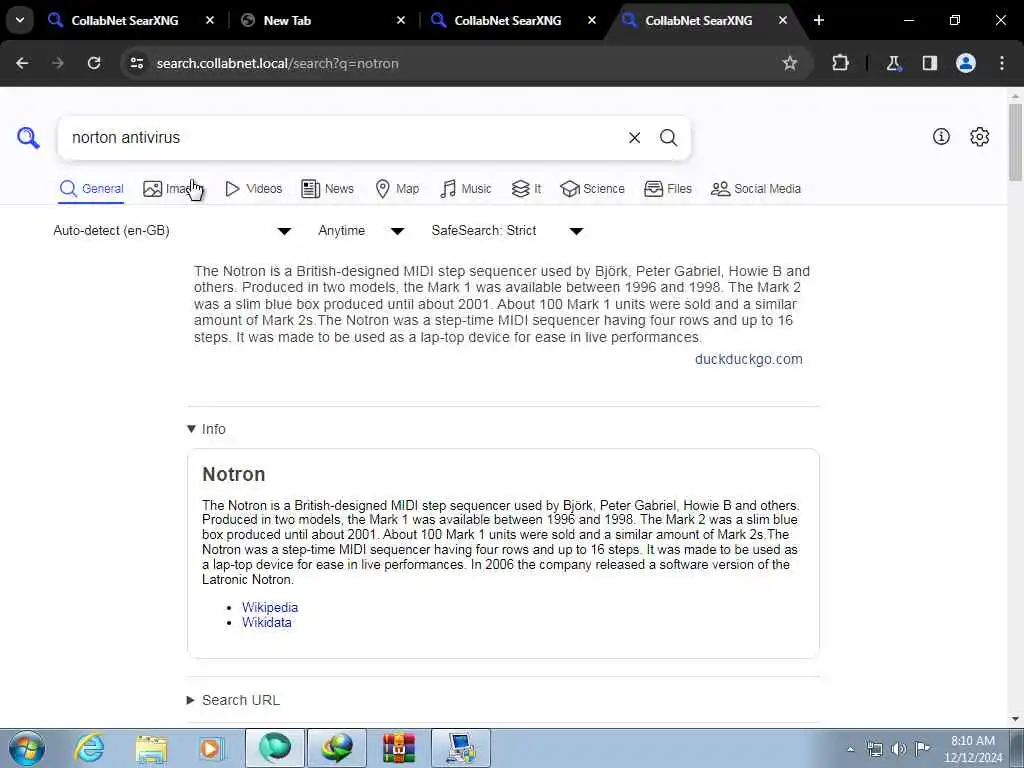Switch to the Science category
The height and width of the screenshot is (768, 1024).
pos(592,189)
